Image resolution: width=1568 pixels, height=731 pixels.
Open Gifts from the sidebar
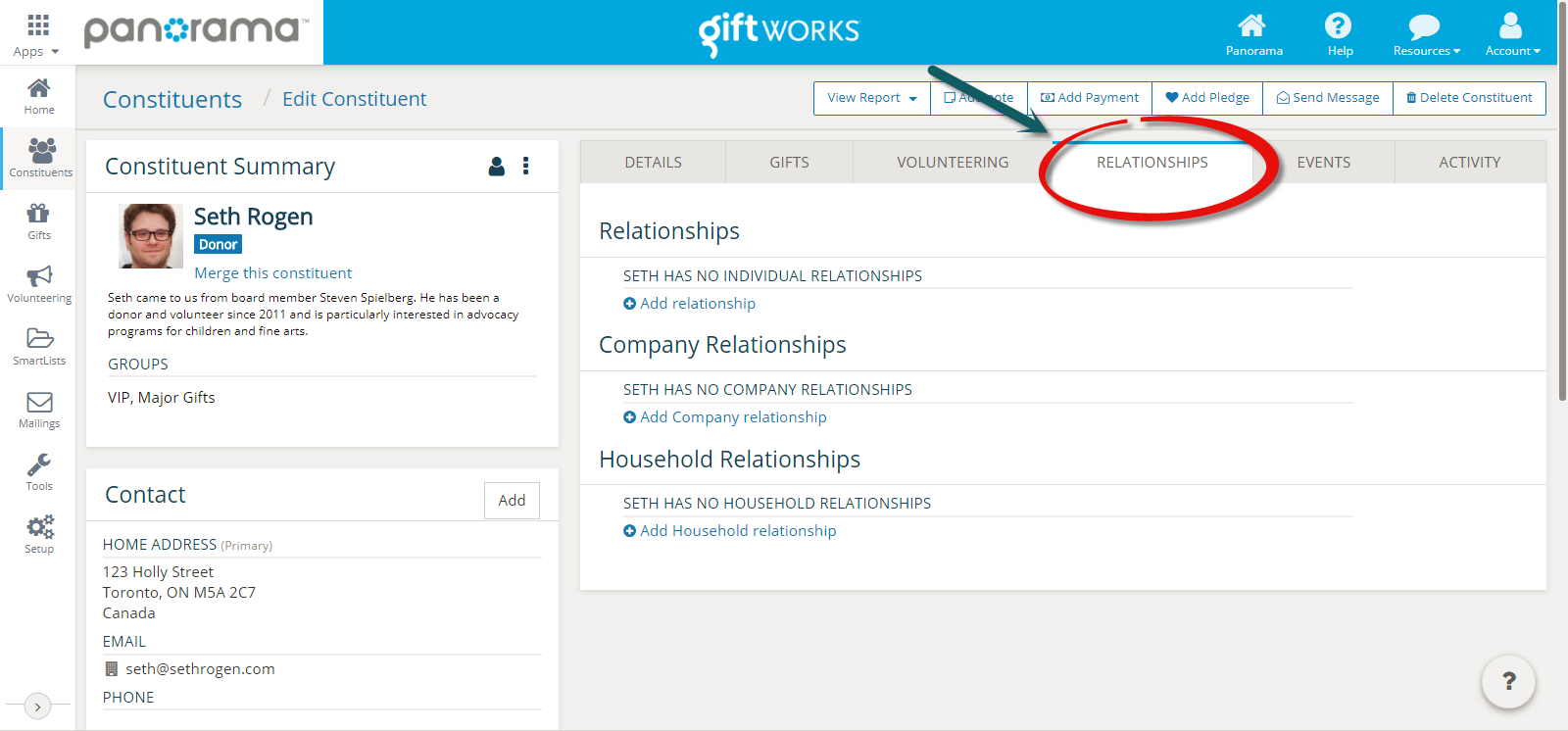(x=39, y=220)
